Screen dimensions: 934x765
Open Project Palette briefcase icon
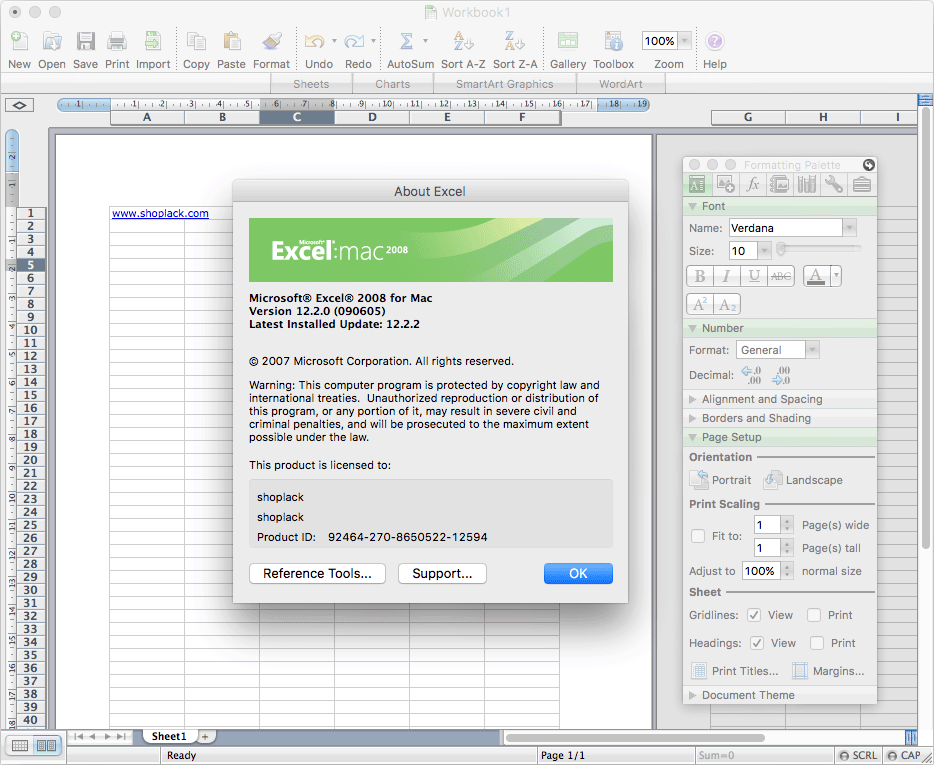(x=861, y=185)
